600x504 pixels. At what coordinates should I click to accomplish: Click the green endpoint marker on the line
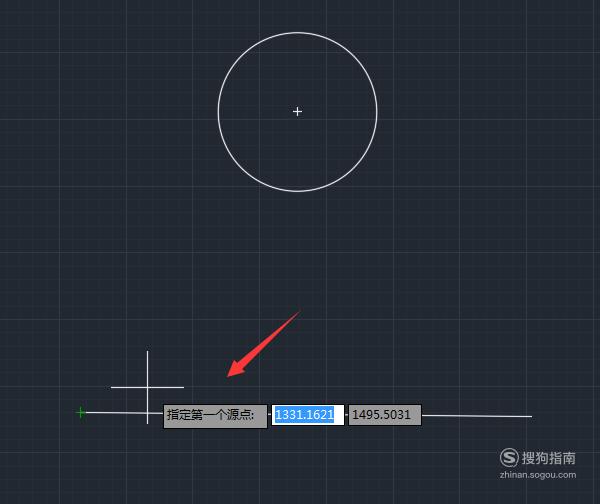point(81,413)
